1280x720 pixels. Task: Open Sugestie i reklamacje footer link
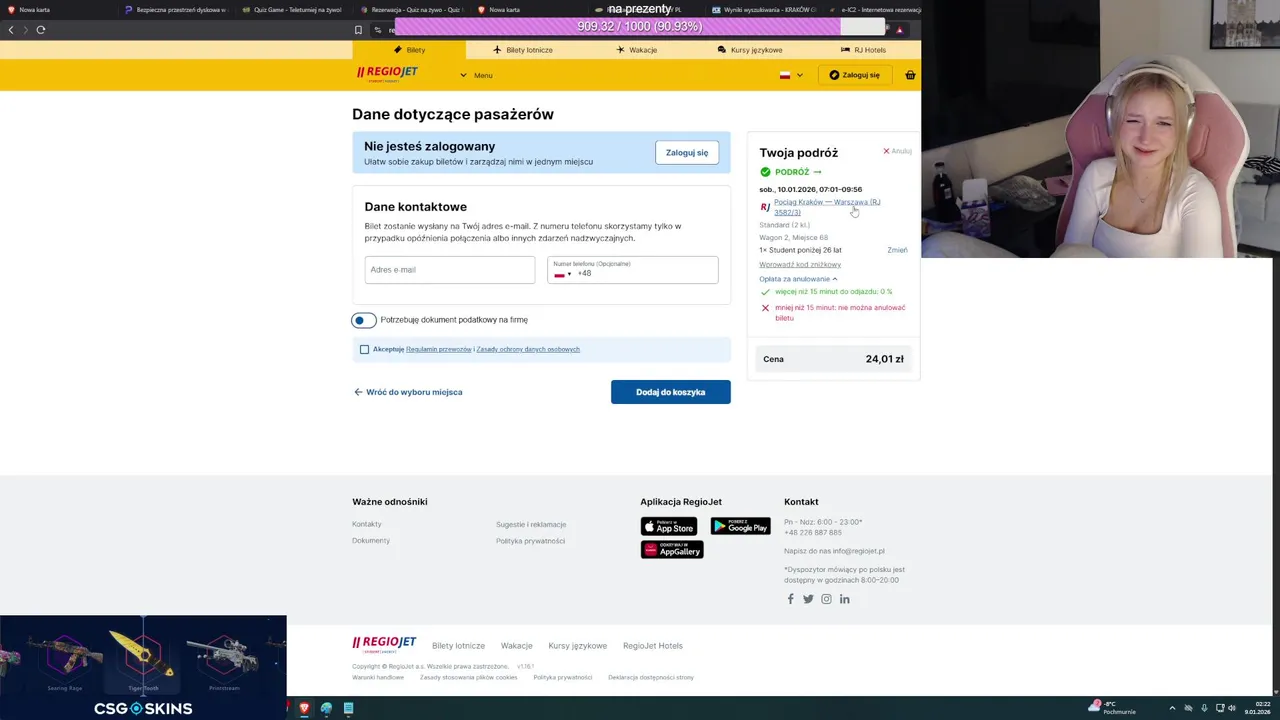531,524
